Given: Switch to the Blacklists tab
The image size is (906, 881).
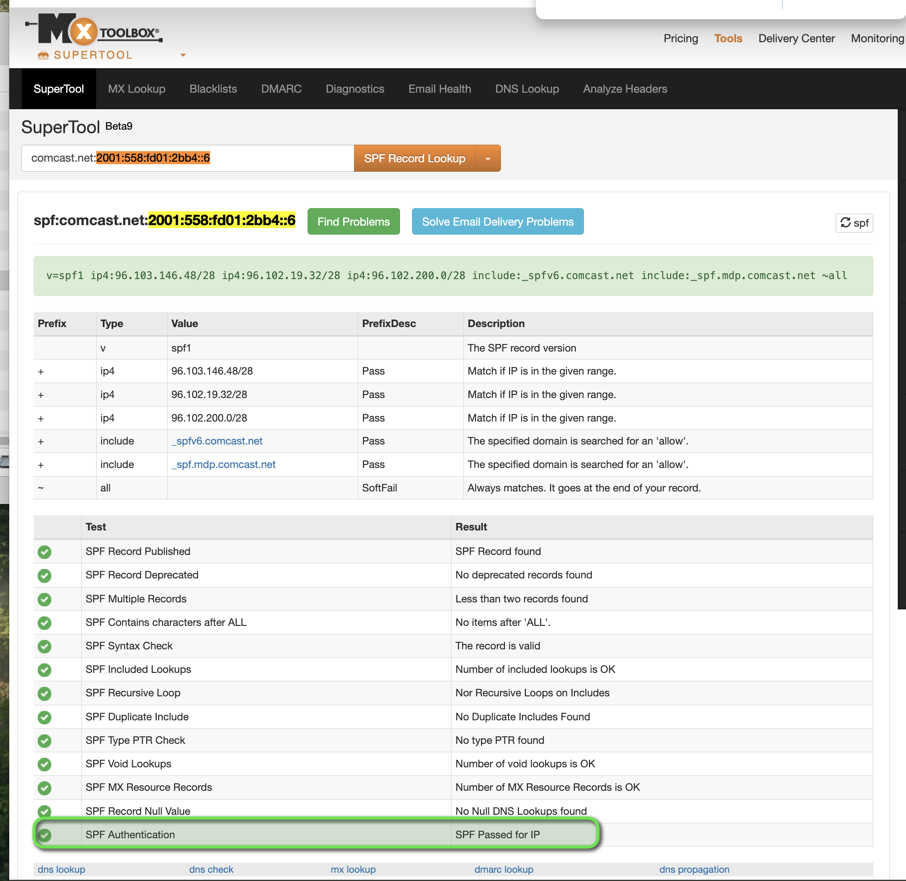Looking at the screenshot, I should [x=213, y=89].
